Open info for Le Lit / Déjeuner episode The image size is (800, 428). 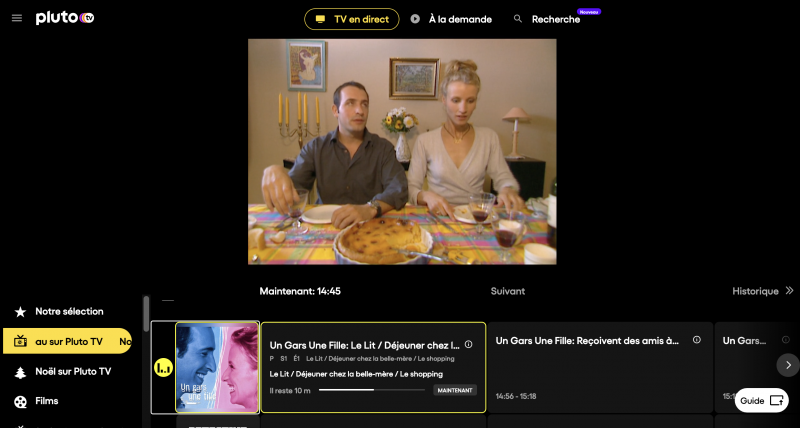468,344
